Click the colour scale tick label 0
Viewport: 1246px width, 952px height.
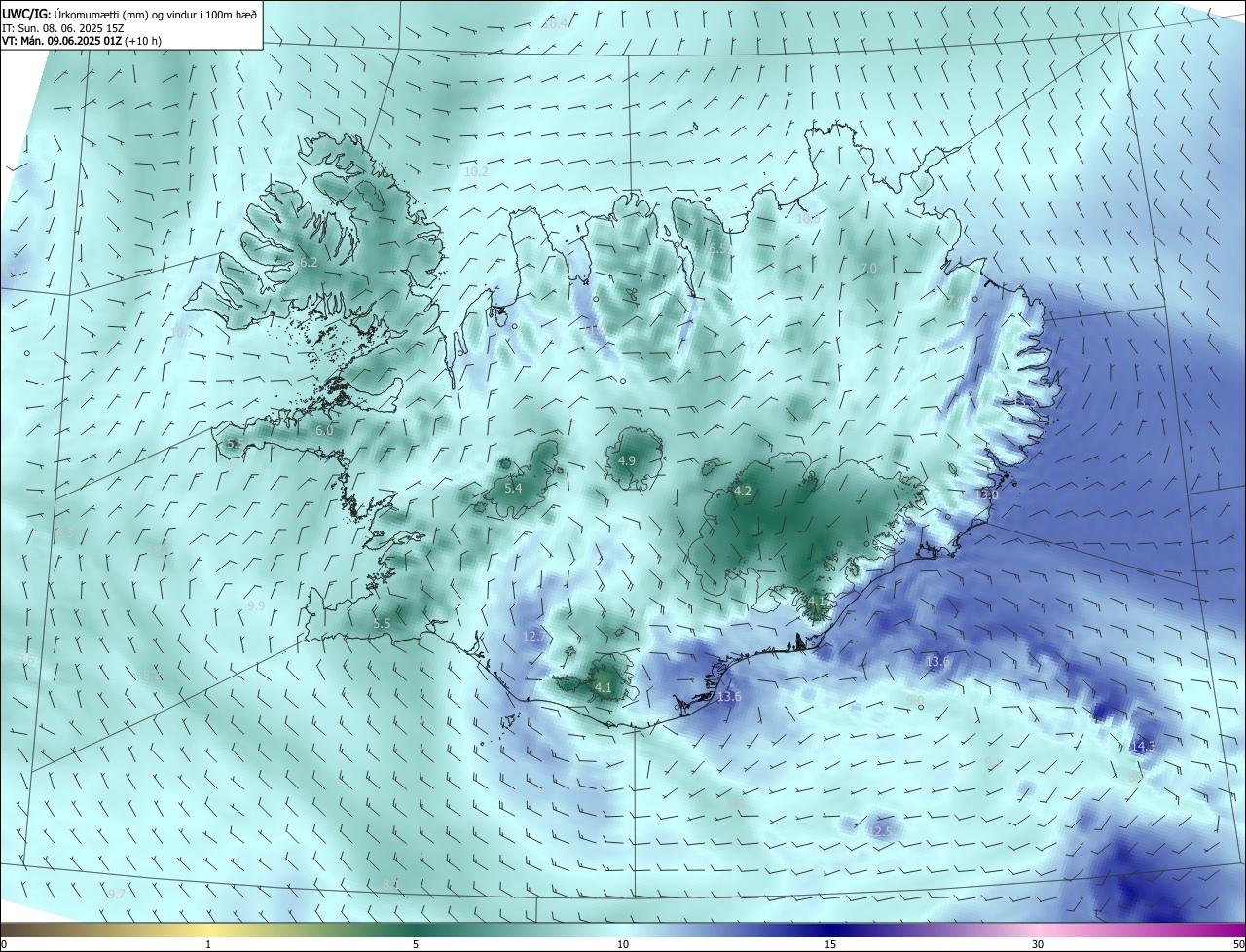pyautogui.click(x=4, y=944)
